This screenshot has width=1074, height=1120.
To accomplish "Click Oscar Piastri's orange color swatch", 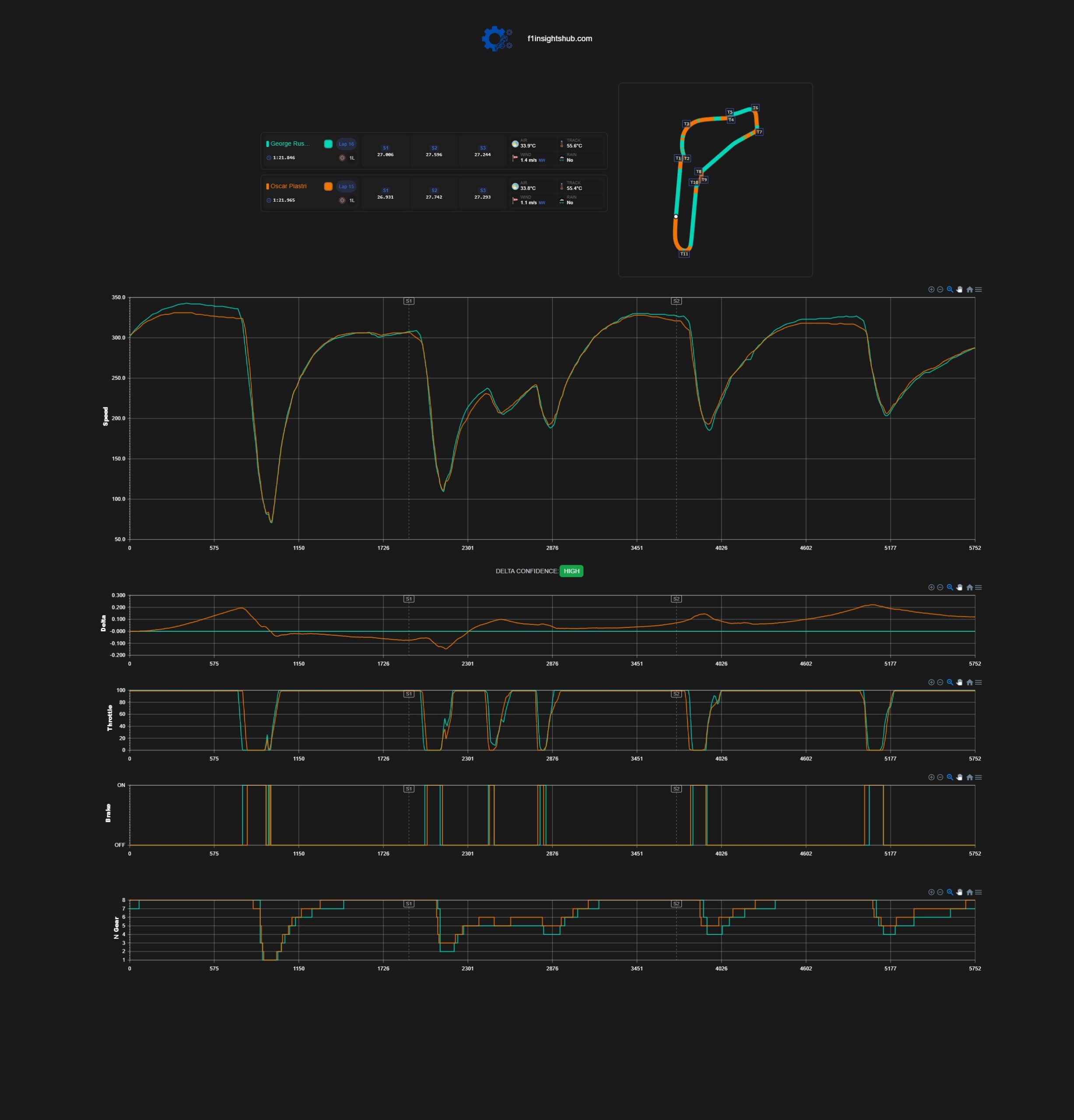I will click(328, 186).
